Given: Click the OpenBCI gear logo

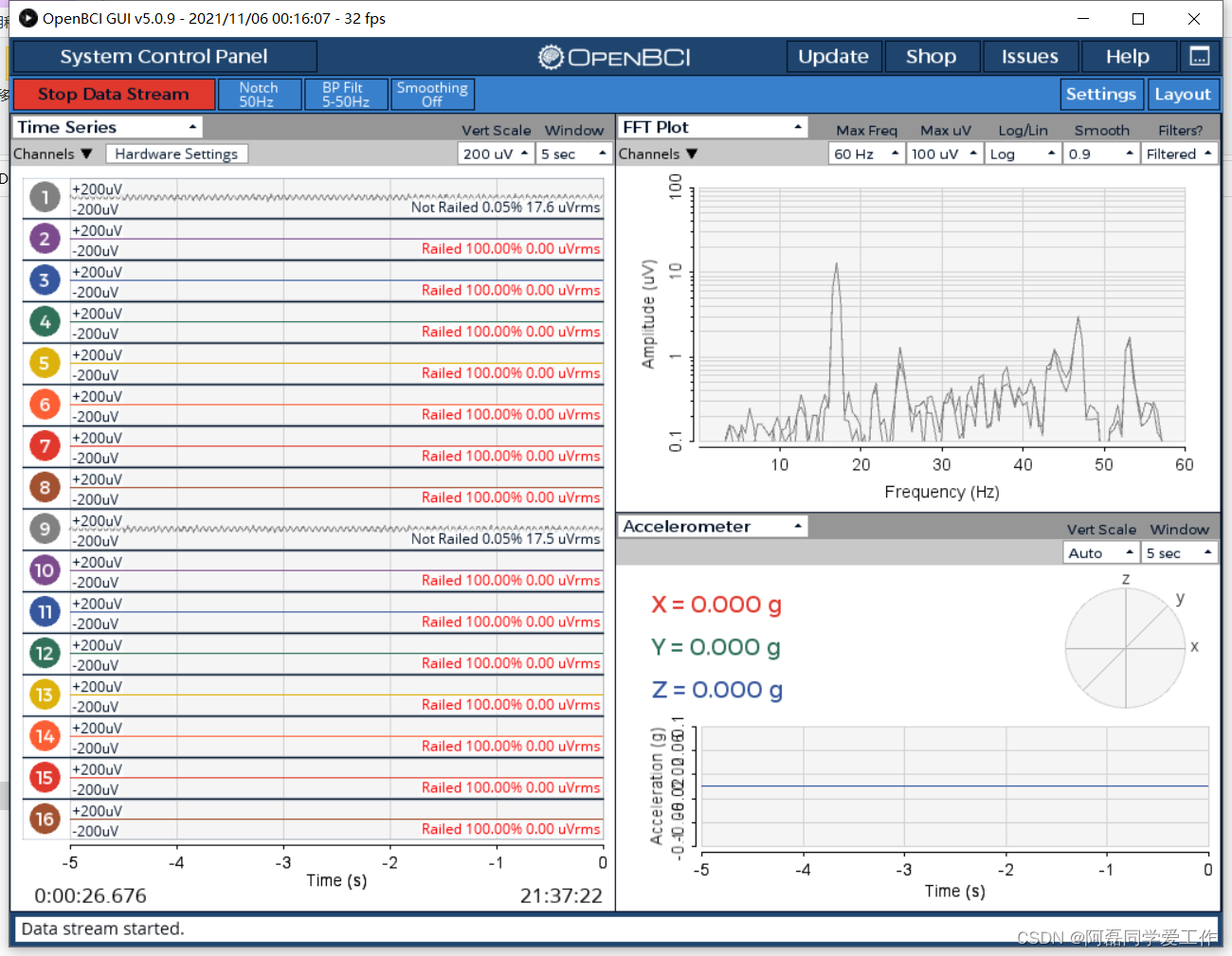Looking at the screenshot, I should (x=550, y=57).
